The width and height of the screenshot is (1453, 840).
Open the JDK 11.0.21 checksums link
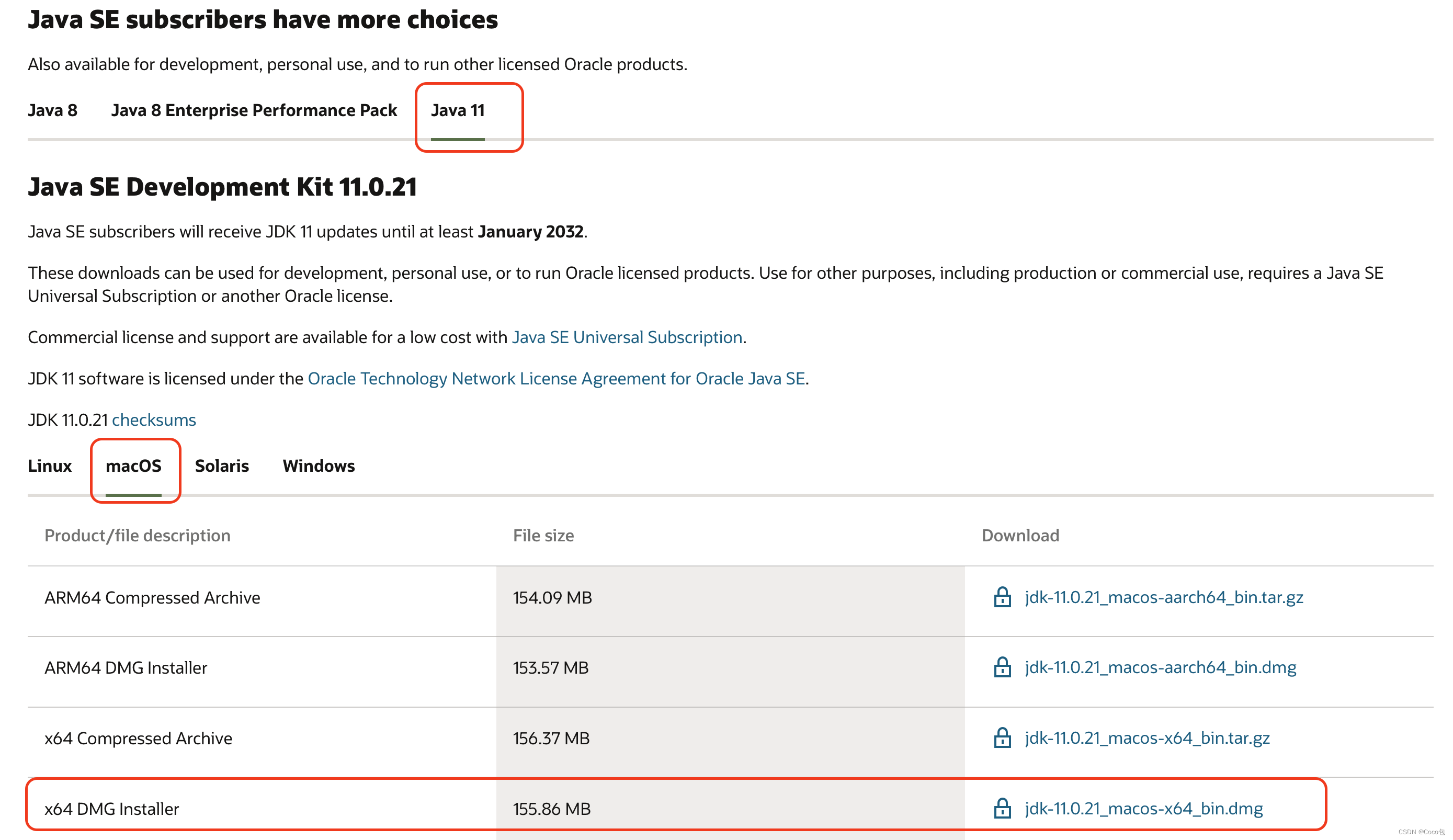[154, 421]
